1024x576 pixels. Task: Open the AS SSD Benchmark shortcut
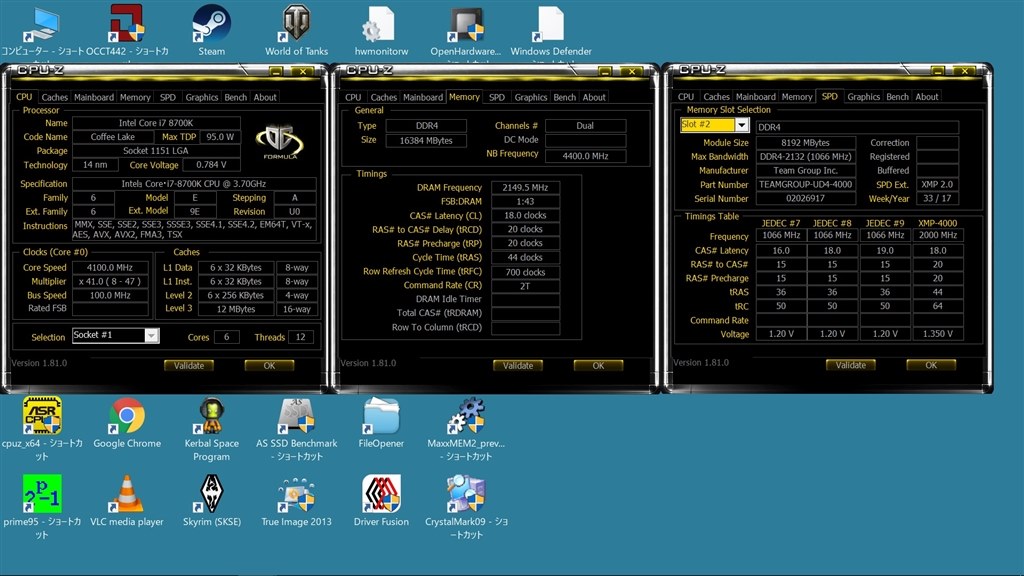point(296,415)
